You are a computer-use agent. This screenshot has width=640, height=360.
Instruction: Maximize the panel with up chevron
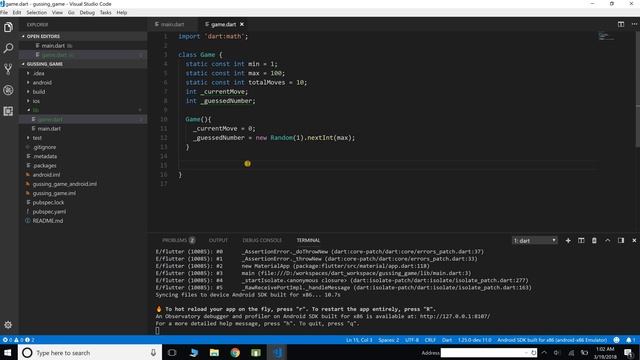(607, 241)
